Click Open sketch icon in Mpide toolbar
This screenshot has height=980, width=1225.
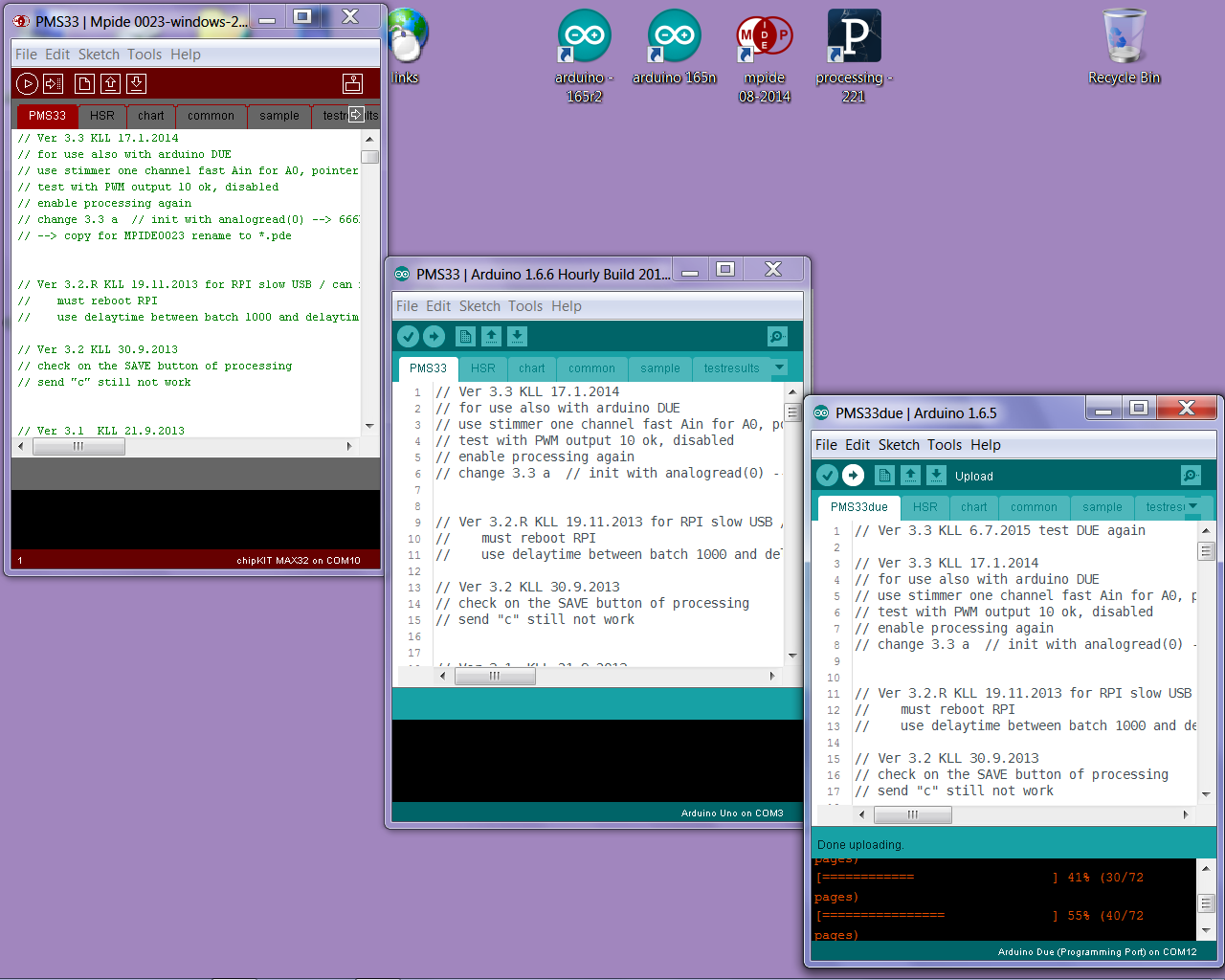110,84
